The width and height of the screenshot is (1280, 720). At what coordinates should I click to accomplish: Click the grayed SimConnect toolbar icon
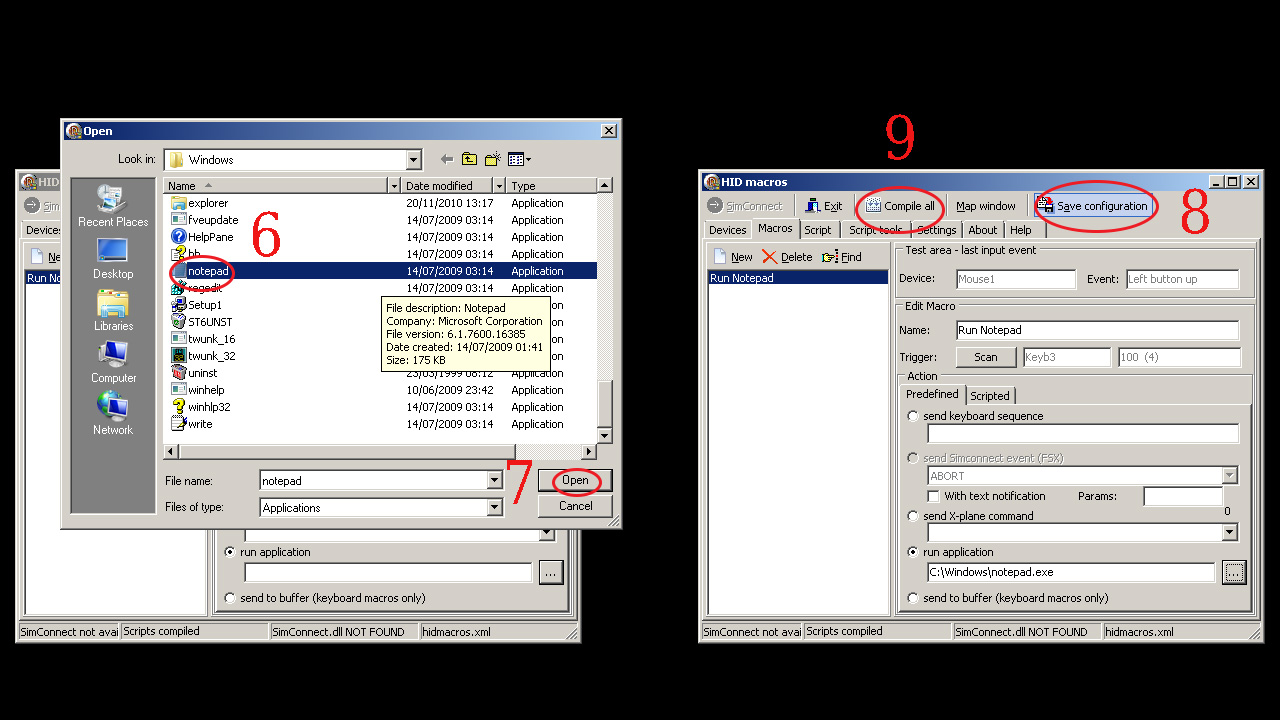(x=714, y=206)
